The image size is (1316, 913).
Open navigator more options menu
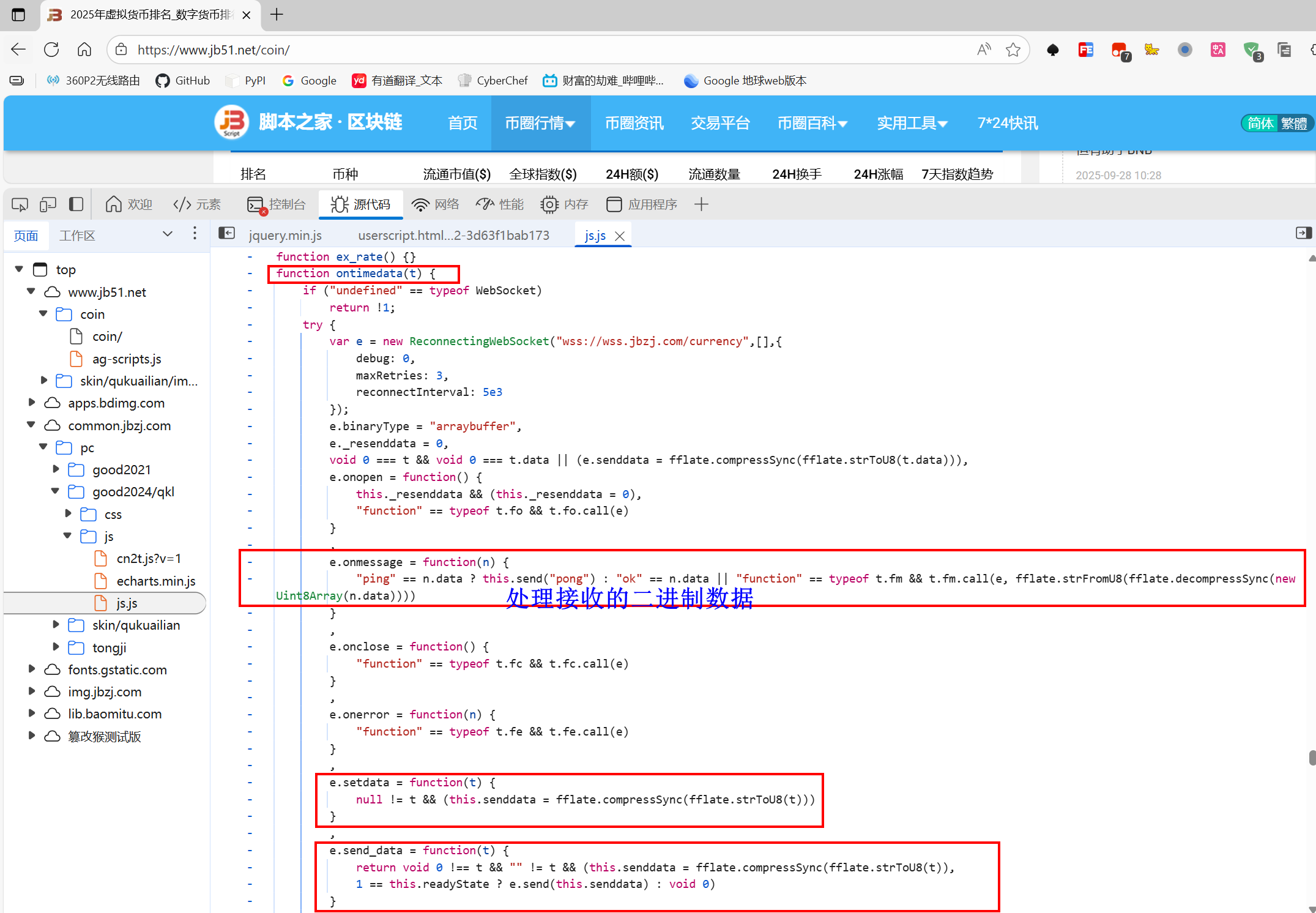[x=195, y=233]
